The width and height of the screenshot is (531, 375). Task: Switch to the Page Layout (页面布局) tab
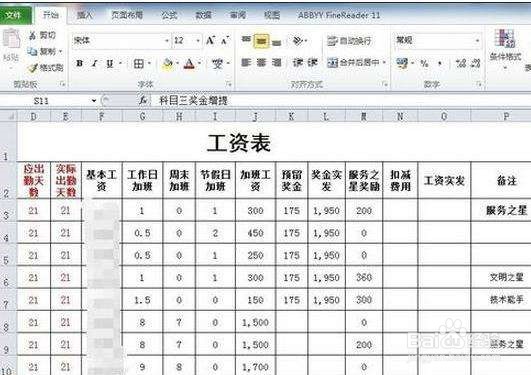click(x=127, y=15)
